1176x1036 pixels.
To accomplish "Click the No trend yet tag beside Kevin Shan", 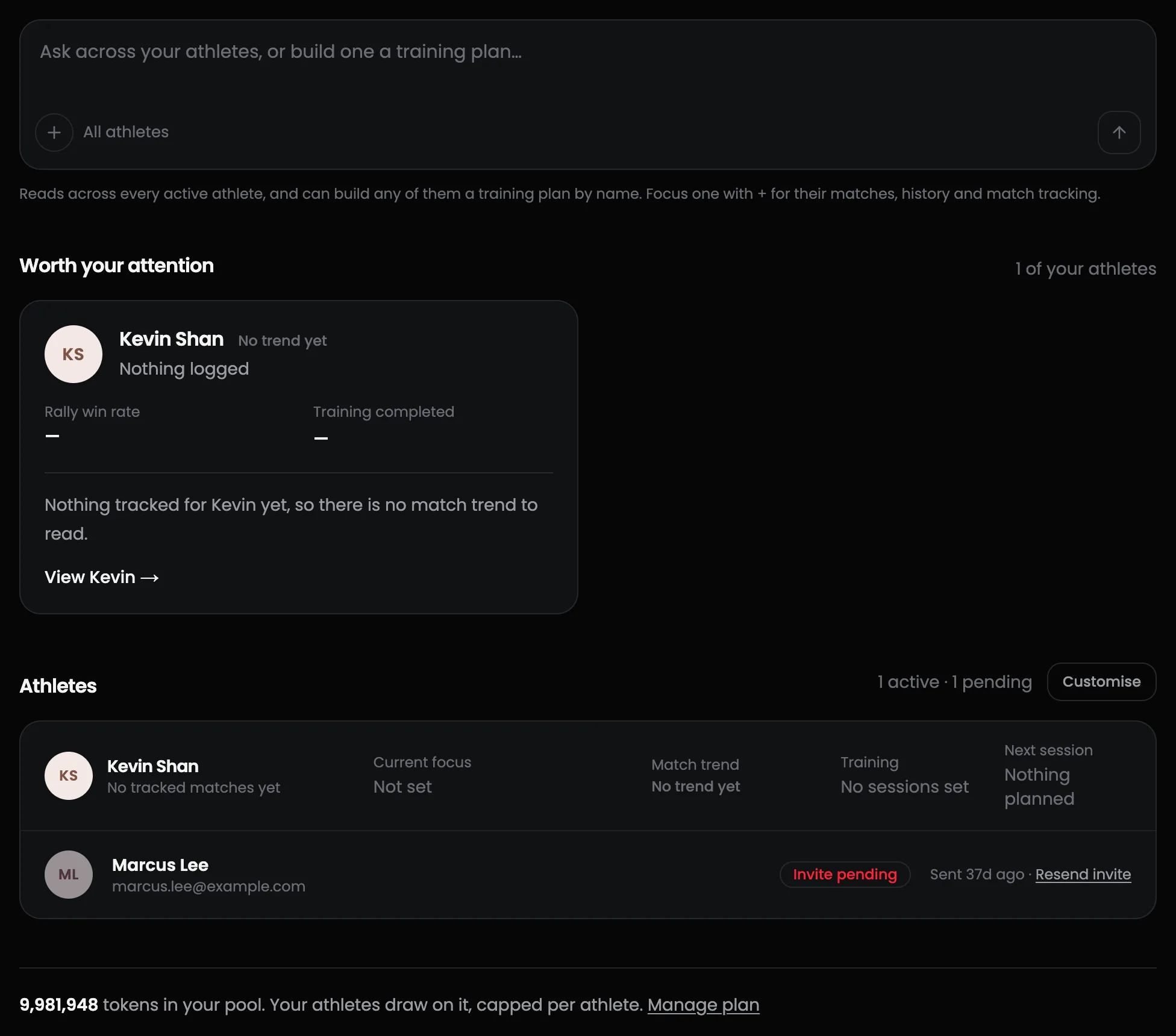I will (283, 341).
